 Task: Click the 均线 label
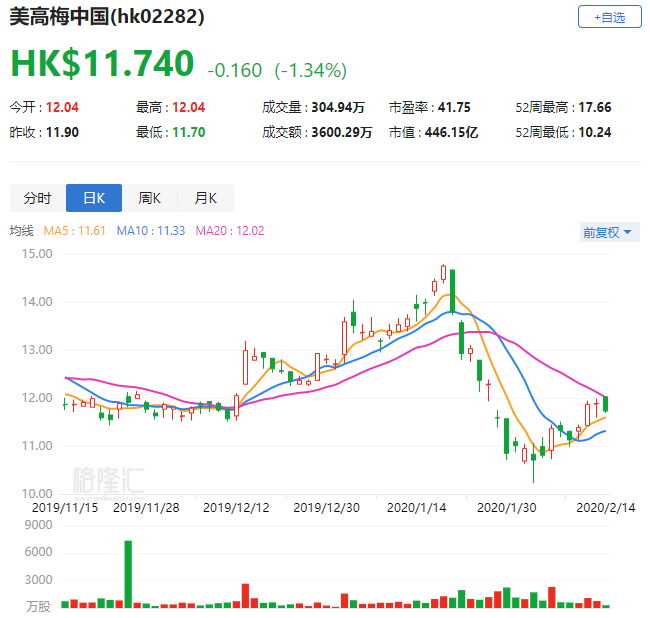[x=22, y=230]
